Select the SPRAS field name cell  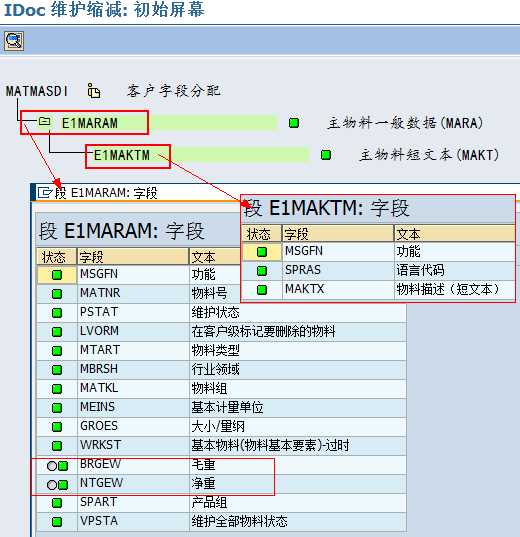point(338,270)
